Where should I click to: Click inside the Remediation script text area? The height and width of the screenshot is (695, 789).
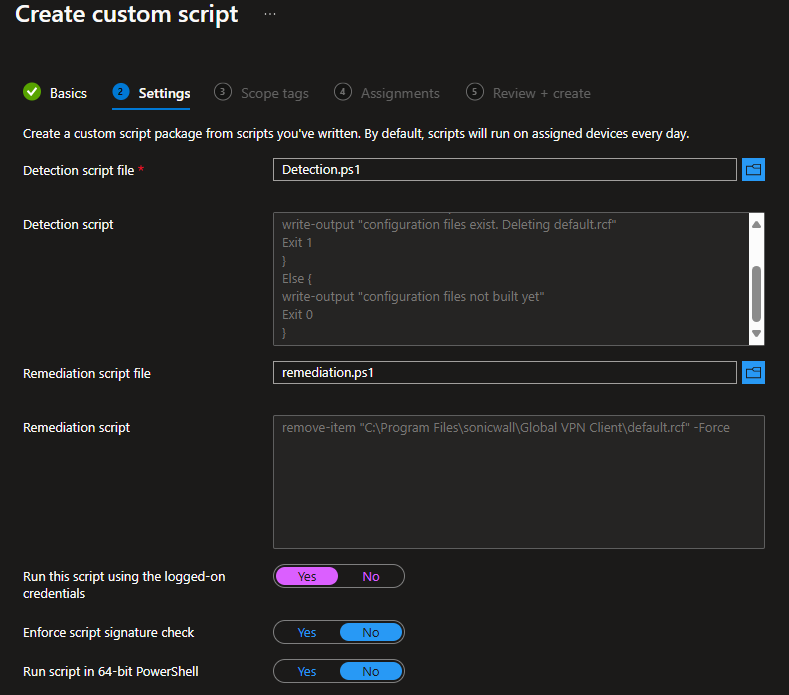tap(518, 482)
